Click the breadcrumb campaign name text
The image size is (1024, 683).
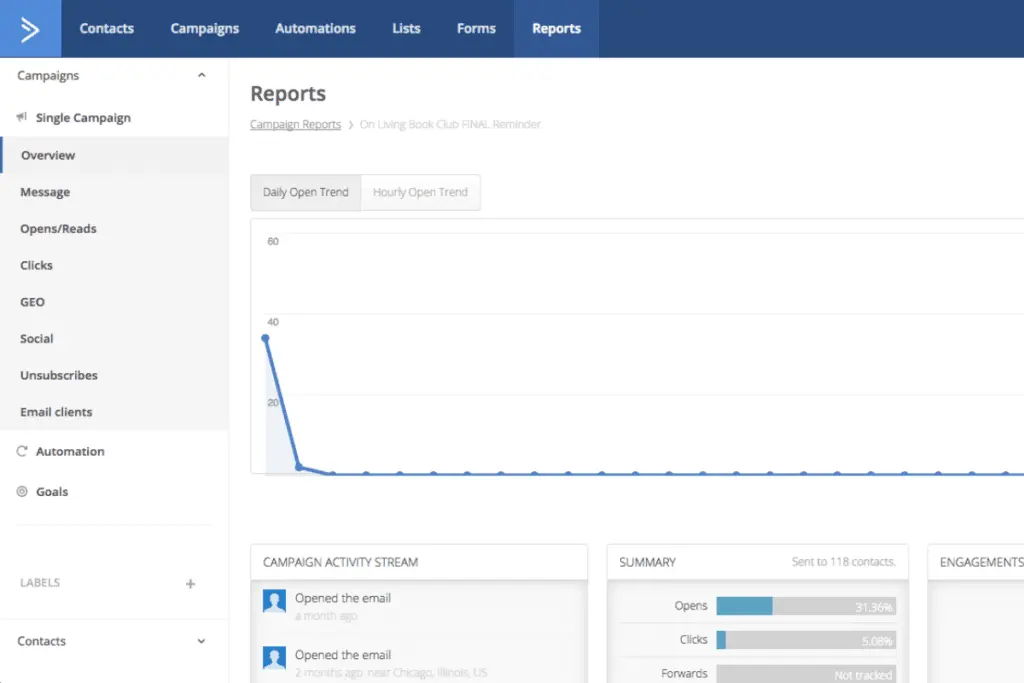coord(450,124)
